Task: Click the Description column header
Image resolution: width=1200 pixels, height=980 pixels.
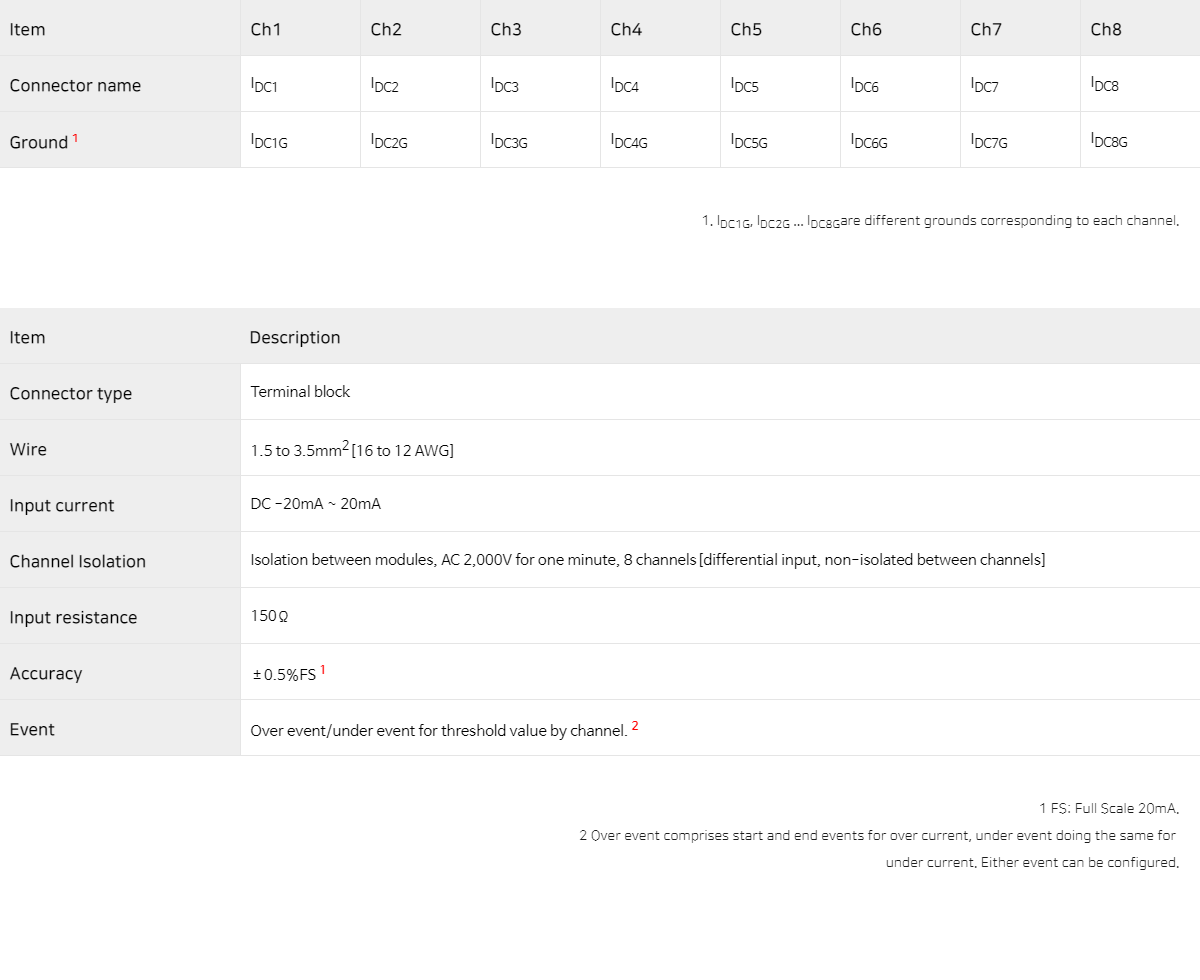Action: click(295, 337)
